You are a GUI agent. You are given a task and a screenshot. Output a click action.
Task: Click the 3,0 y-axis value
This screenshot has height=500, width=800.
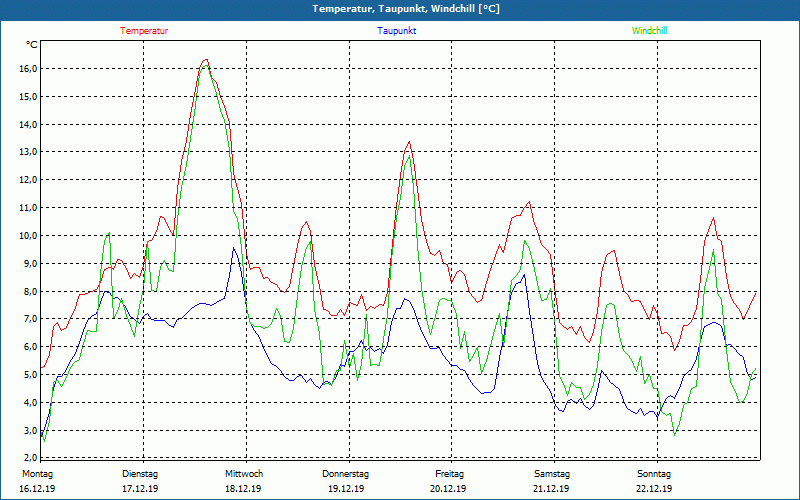pos(31,431)
